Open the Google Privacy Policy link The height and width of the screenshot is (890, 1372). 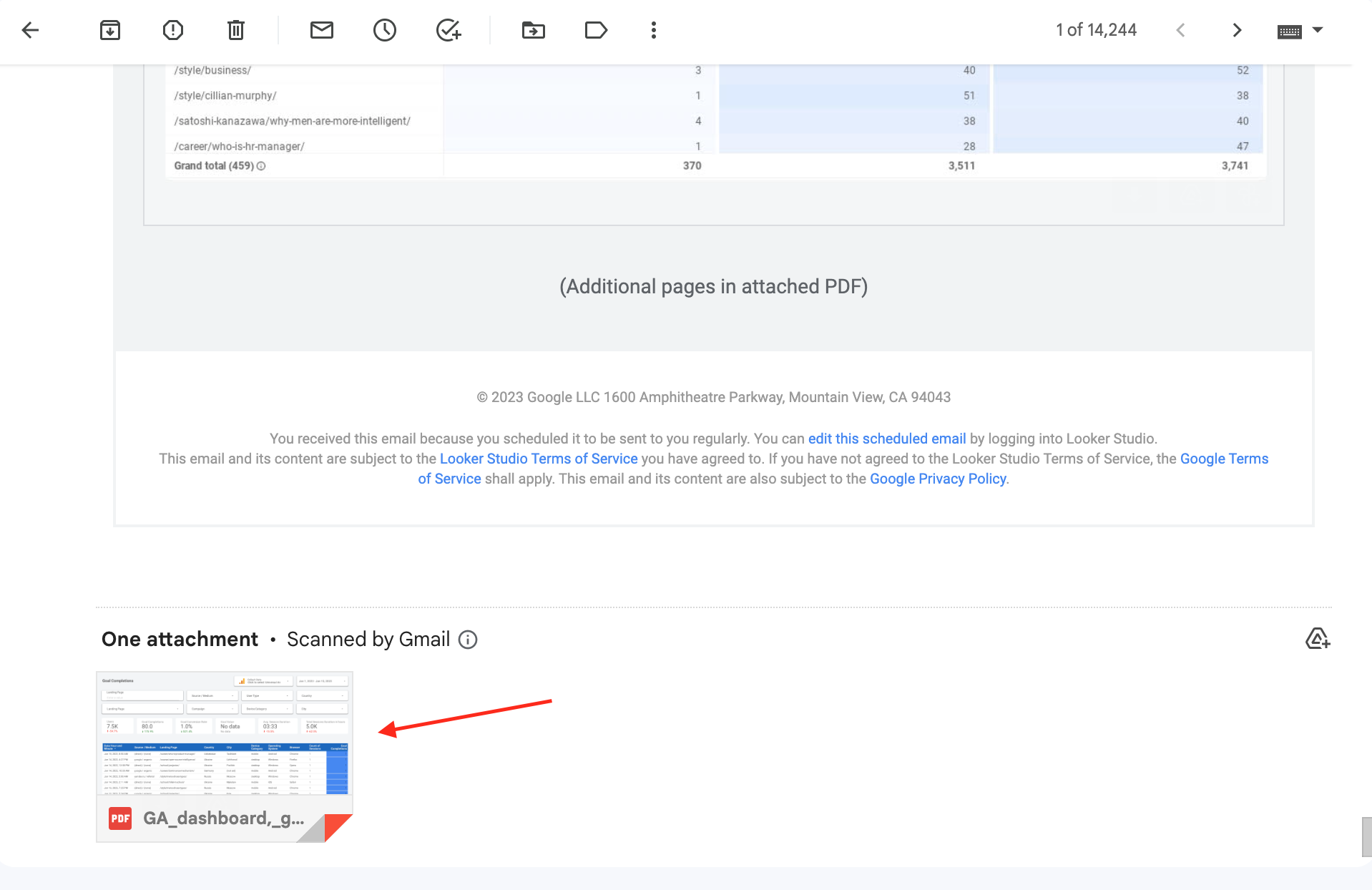[938, 479]
